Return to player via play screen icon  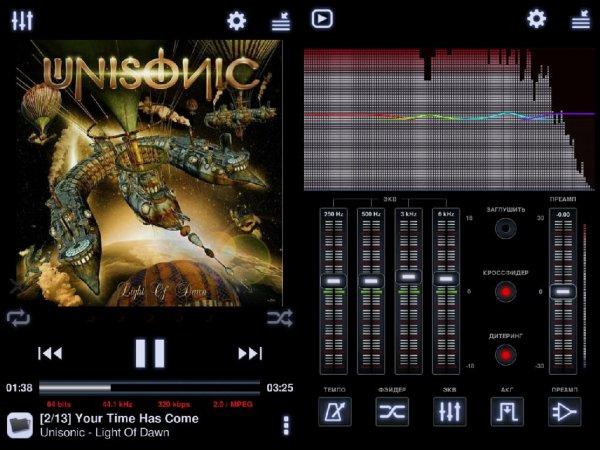(x=322, y=19)
